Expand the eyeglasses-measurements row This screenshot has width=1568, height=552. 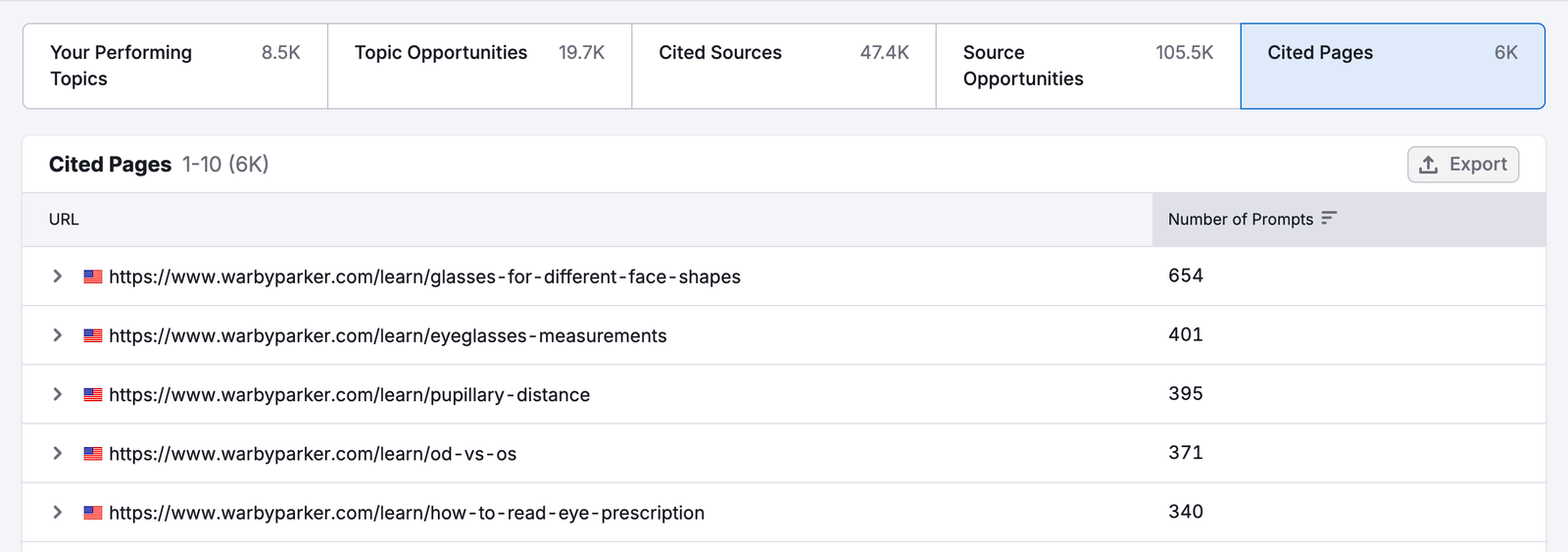pos(58,335)
